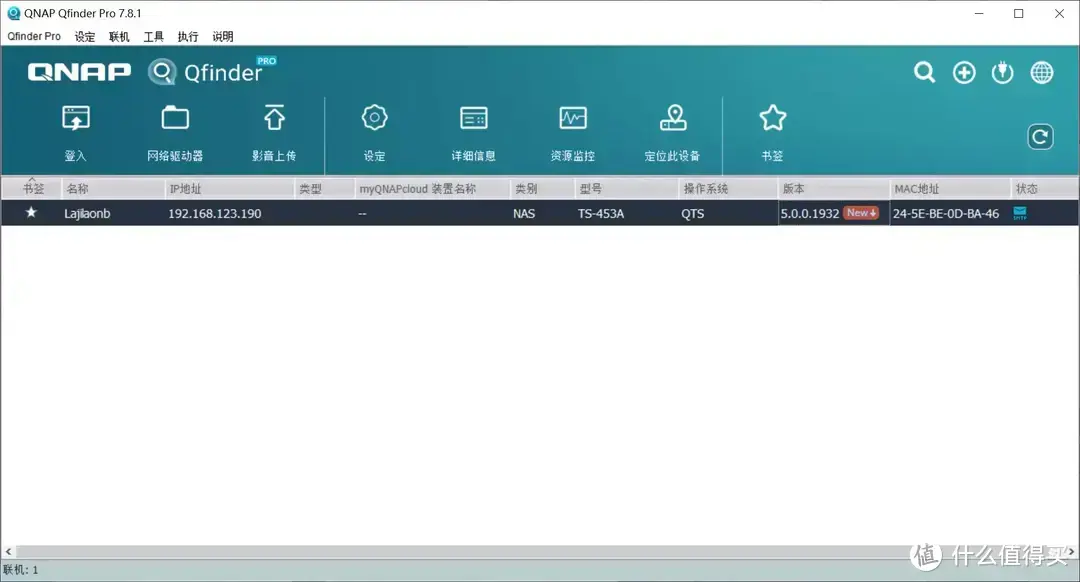Screen dimensions: 1080x582
Task: Click the wake-on-LAN plug icon
Action: (1002, 72)
